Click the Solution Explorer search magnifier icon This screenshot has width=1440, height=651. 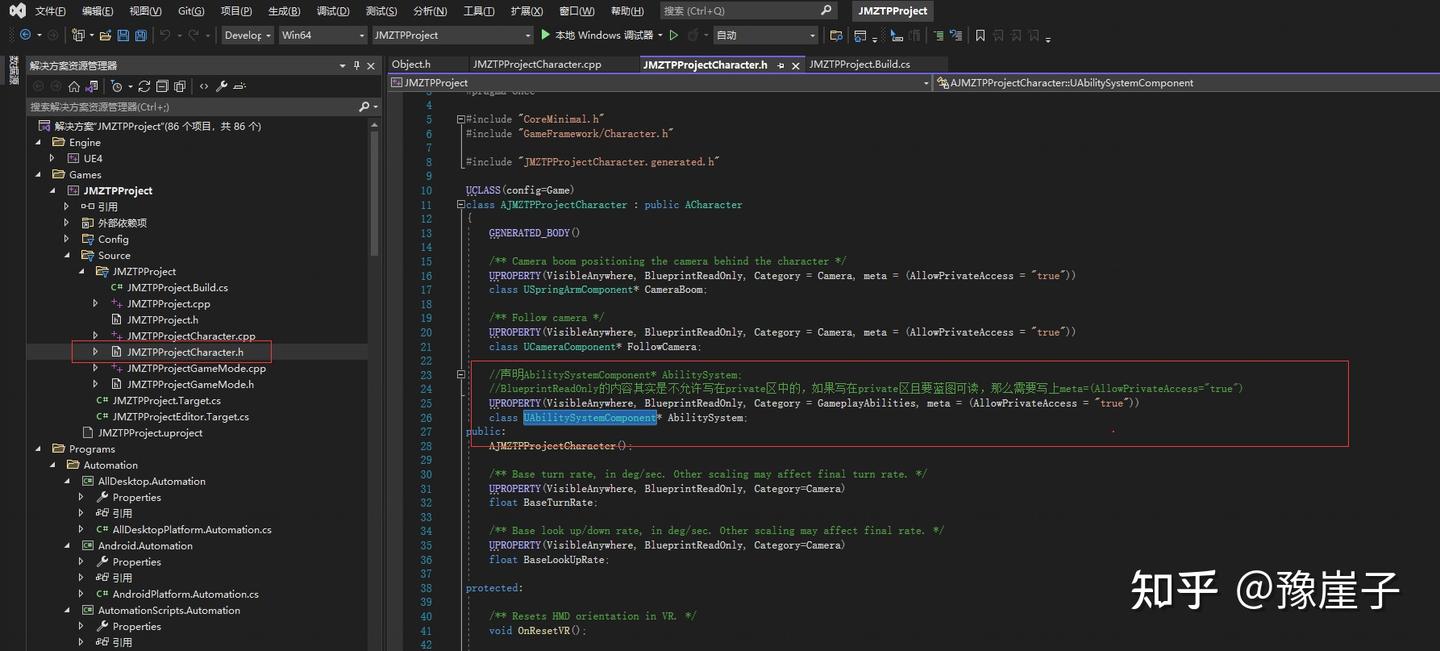(364, 107)
